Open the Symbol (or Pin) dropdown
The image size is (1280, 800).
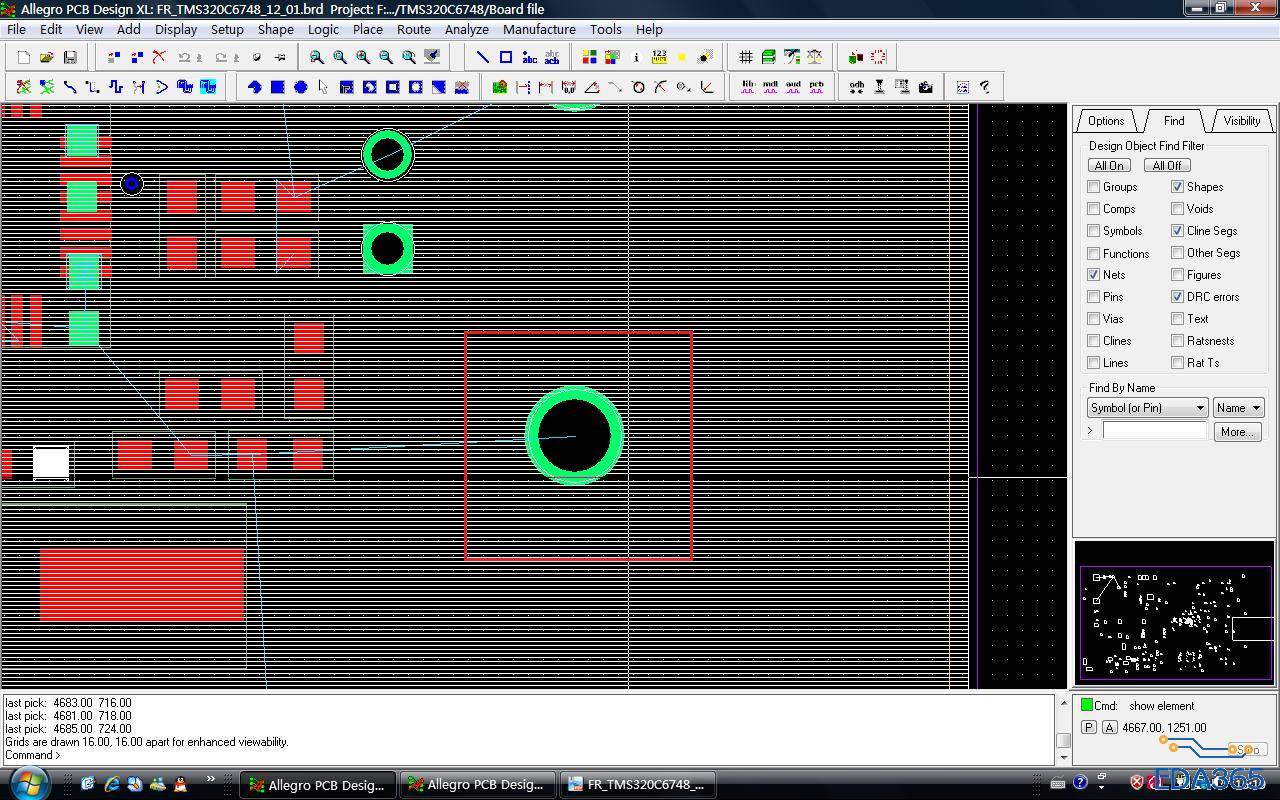point(1147,408)
